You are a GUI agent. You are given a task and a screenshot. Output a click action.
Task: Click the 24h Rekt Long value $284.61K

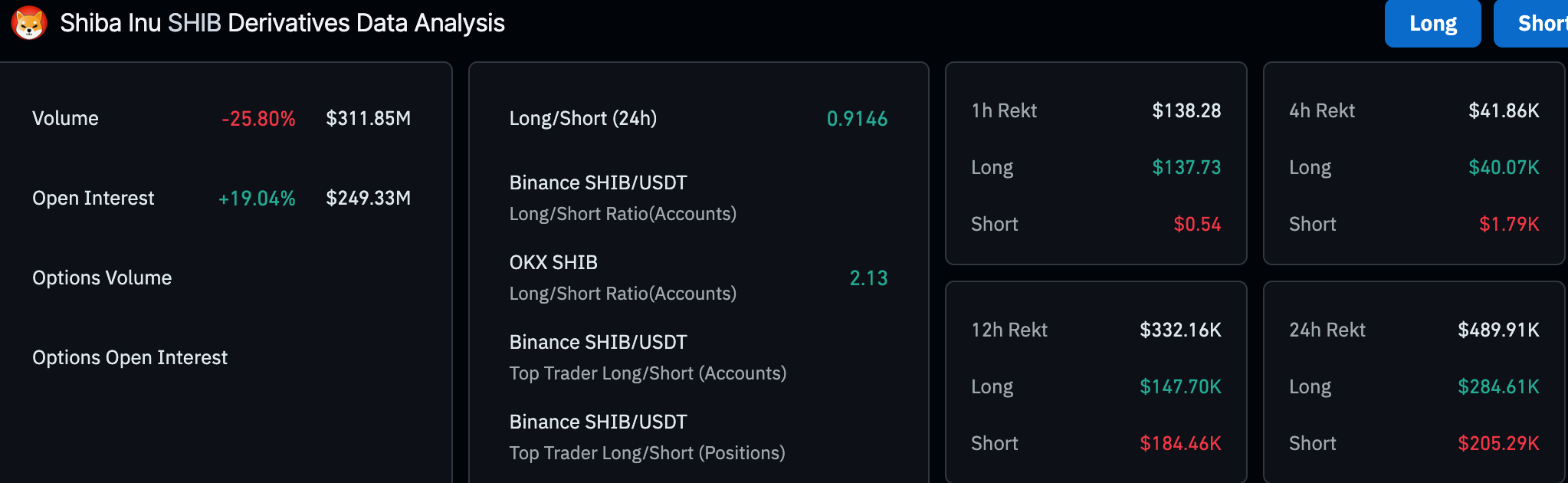coord(1498,386)
